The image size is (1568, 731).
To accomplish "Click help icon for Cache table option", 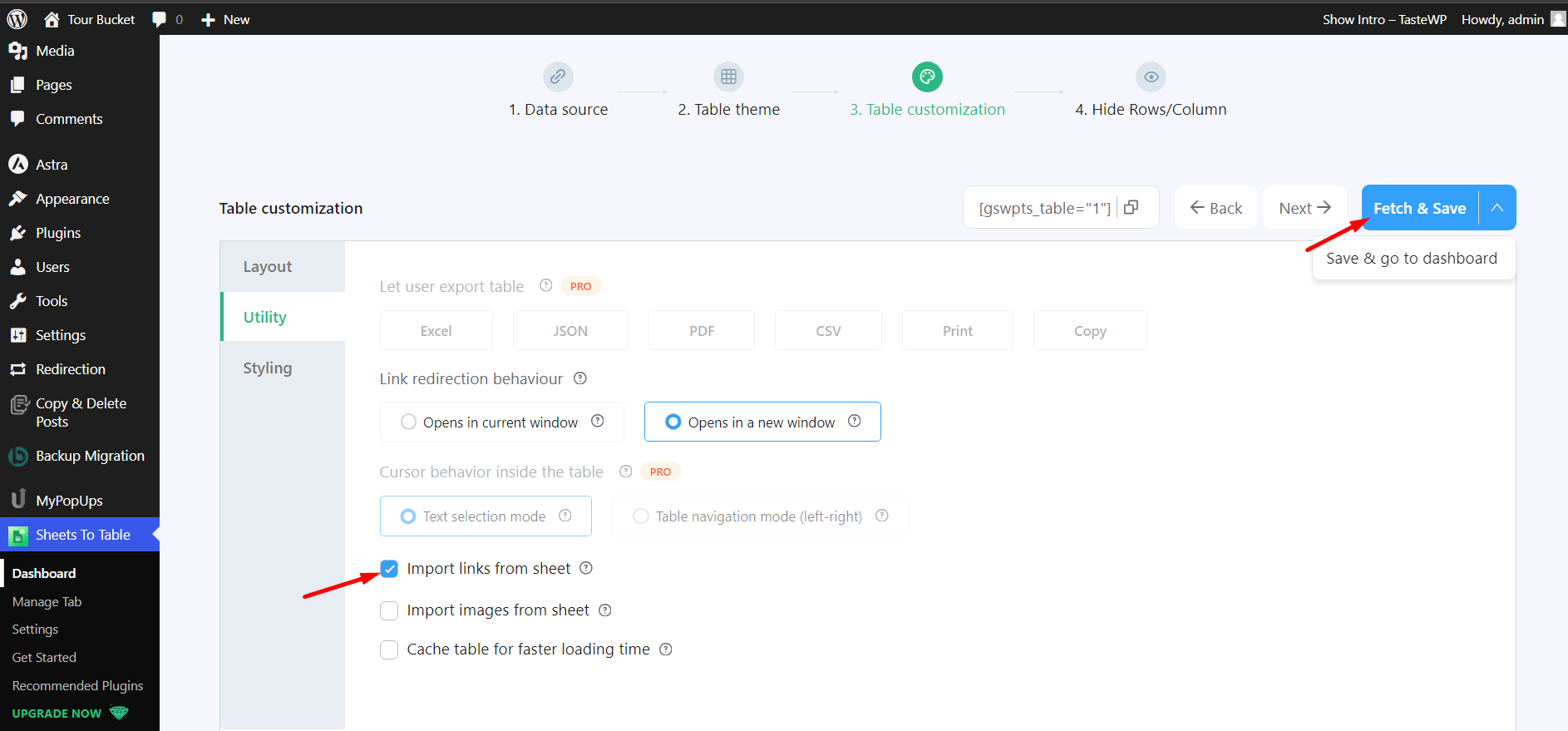I will (x=666, y=650).
